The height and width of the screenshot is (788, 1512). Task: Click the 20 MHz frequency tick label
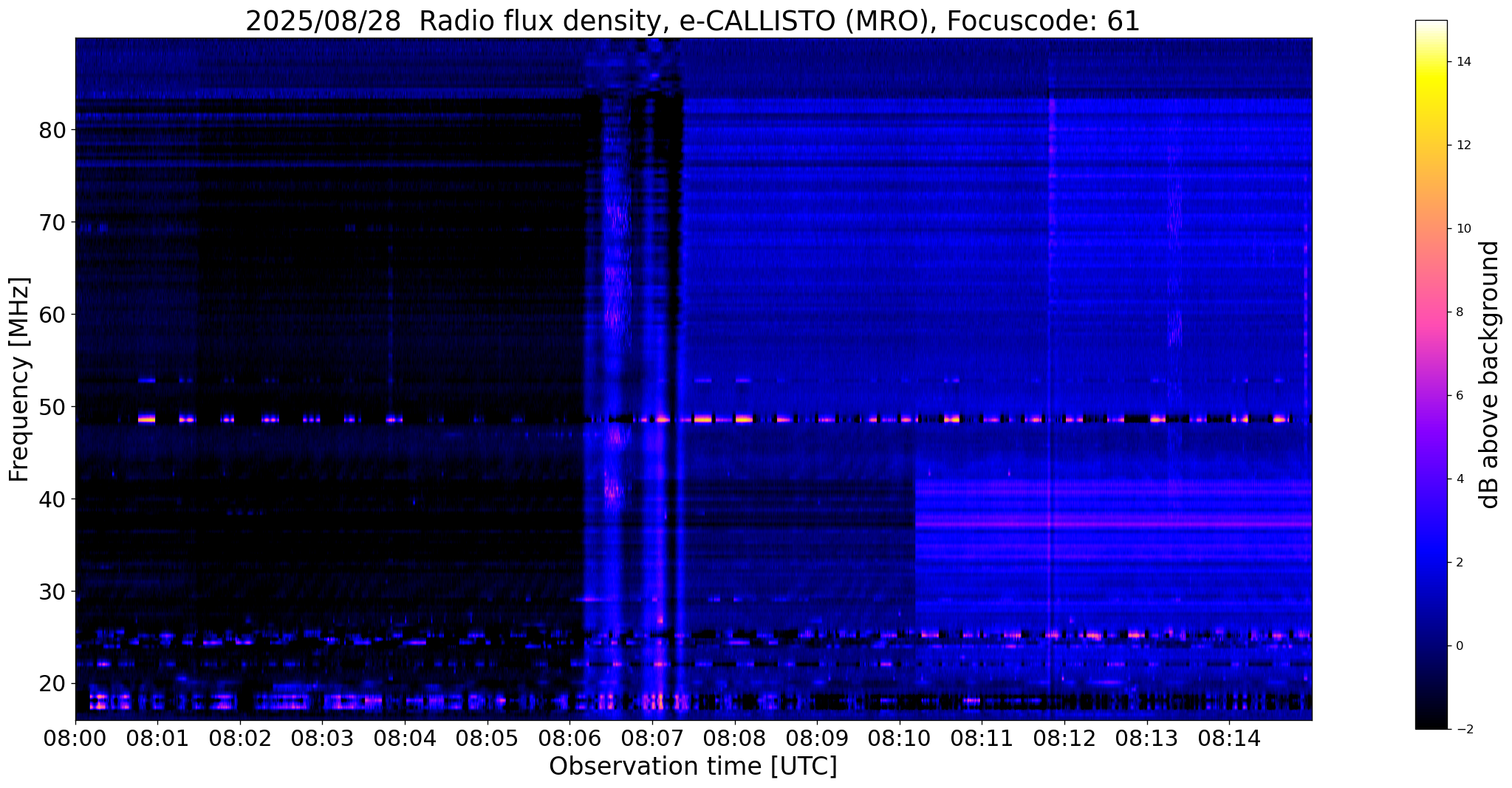coord(52,684)
